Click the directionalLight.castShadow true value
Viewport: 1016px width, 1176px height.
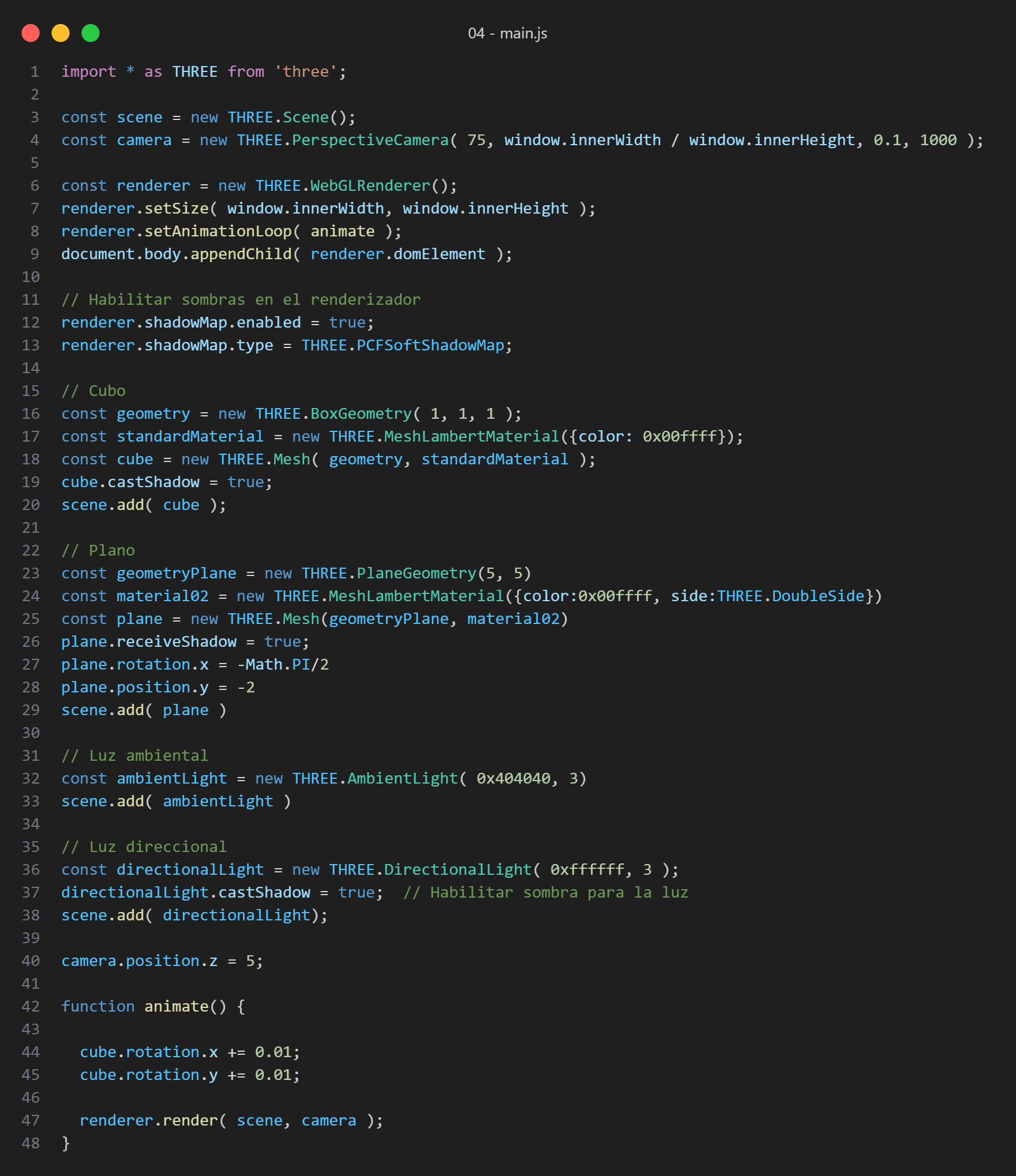pos(356,893)
